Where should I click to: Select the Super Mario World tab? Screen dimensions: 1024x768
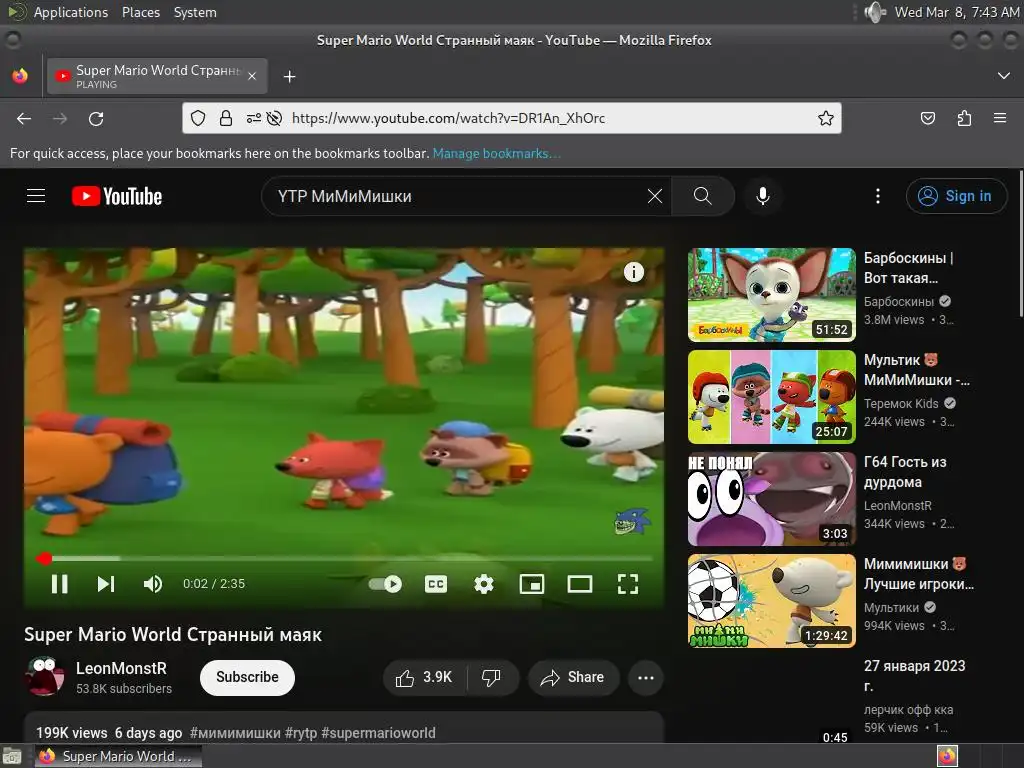point(157,76)
